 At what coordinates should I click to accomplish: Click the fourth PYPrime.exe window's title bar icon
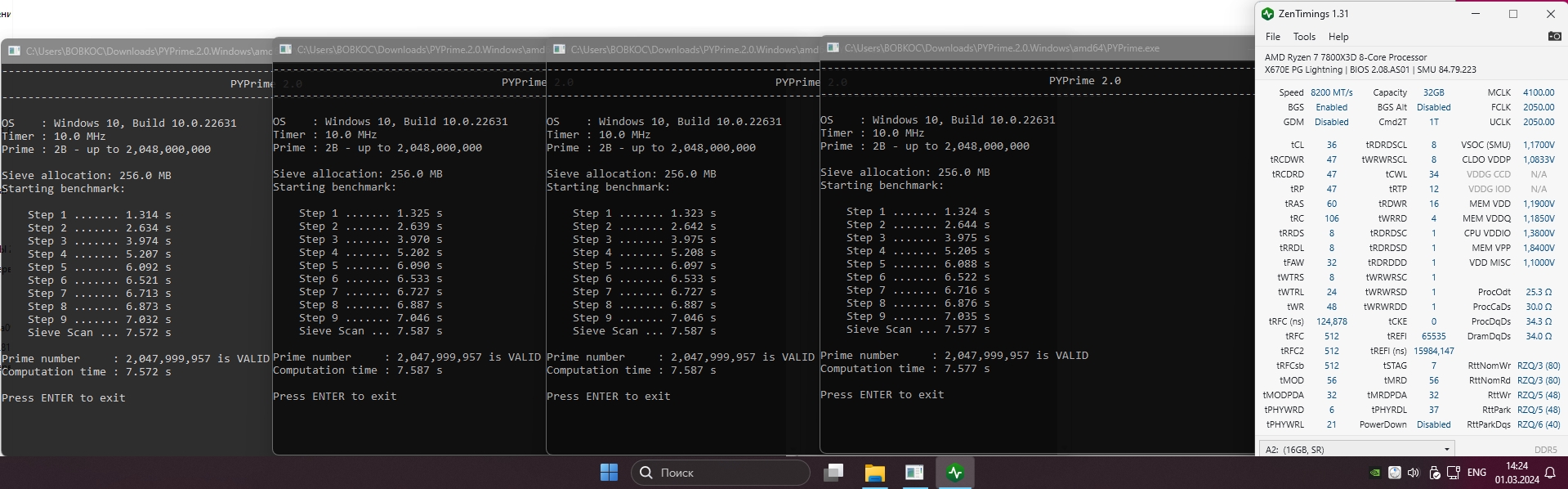(x=833, y=47)
